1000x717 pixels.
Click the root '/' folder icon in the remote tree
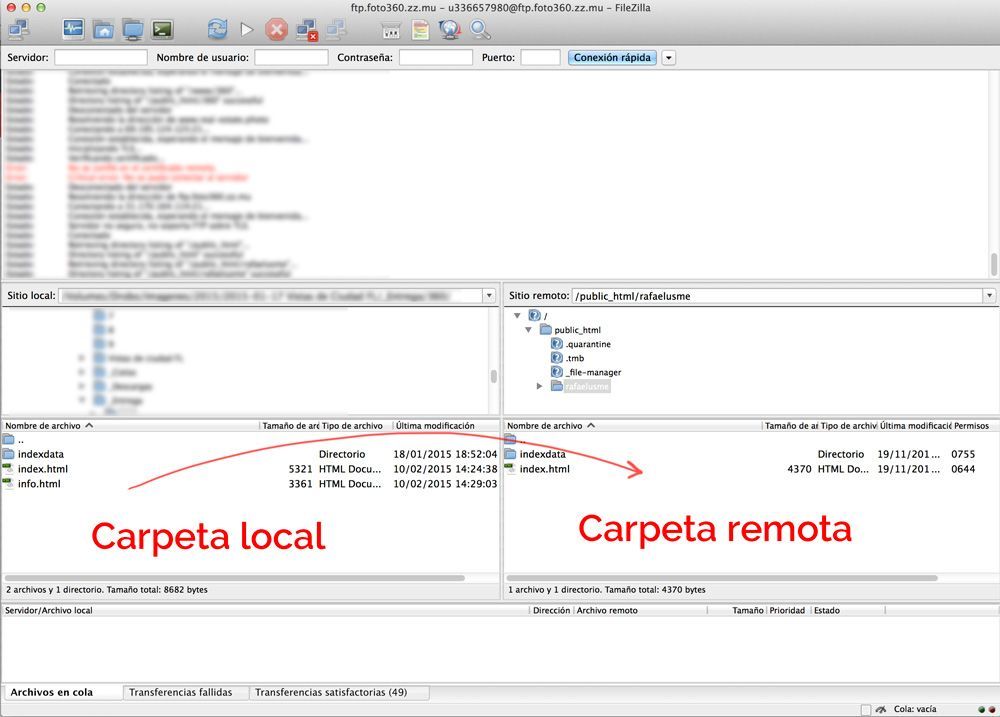534,315
